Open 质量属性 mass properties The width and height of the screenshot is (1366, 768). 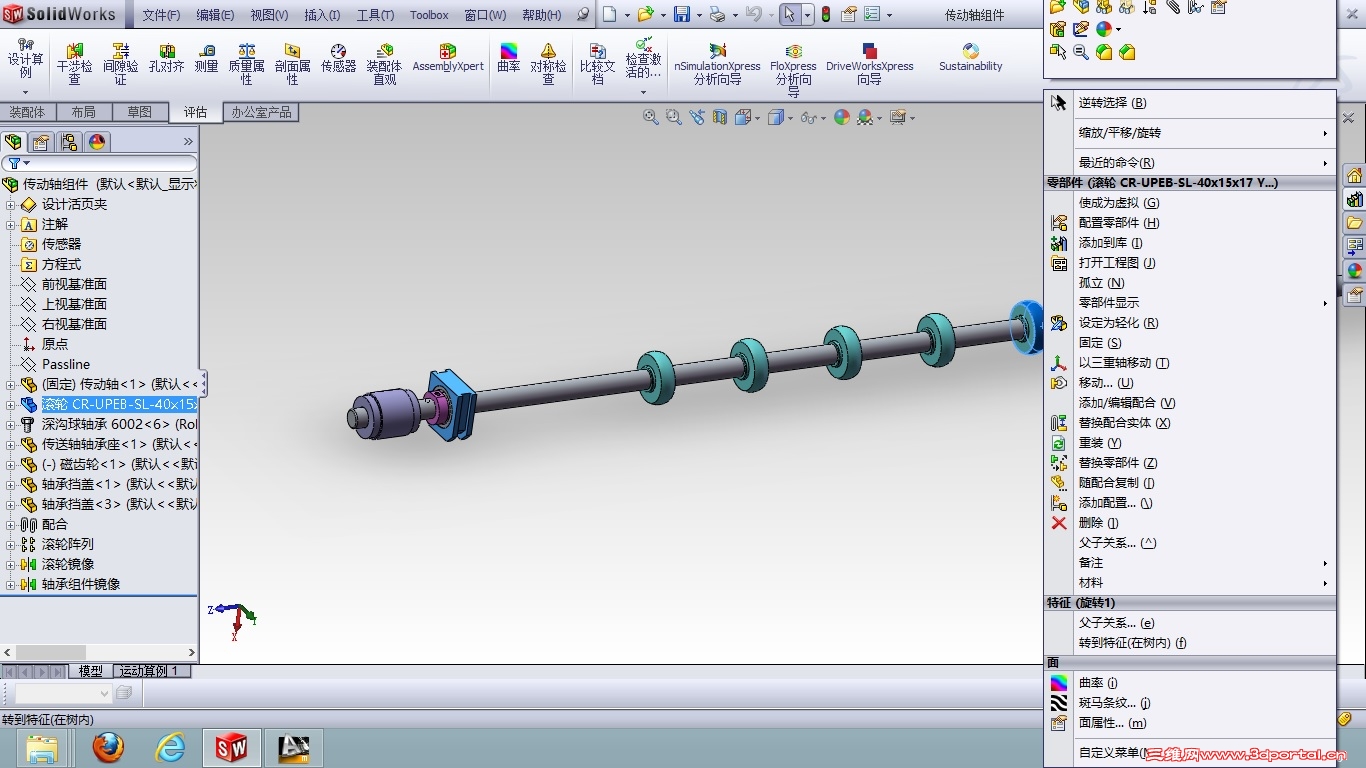pos(246,64)
